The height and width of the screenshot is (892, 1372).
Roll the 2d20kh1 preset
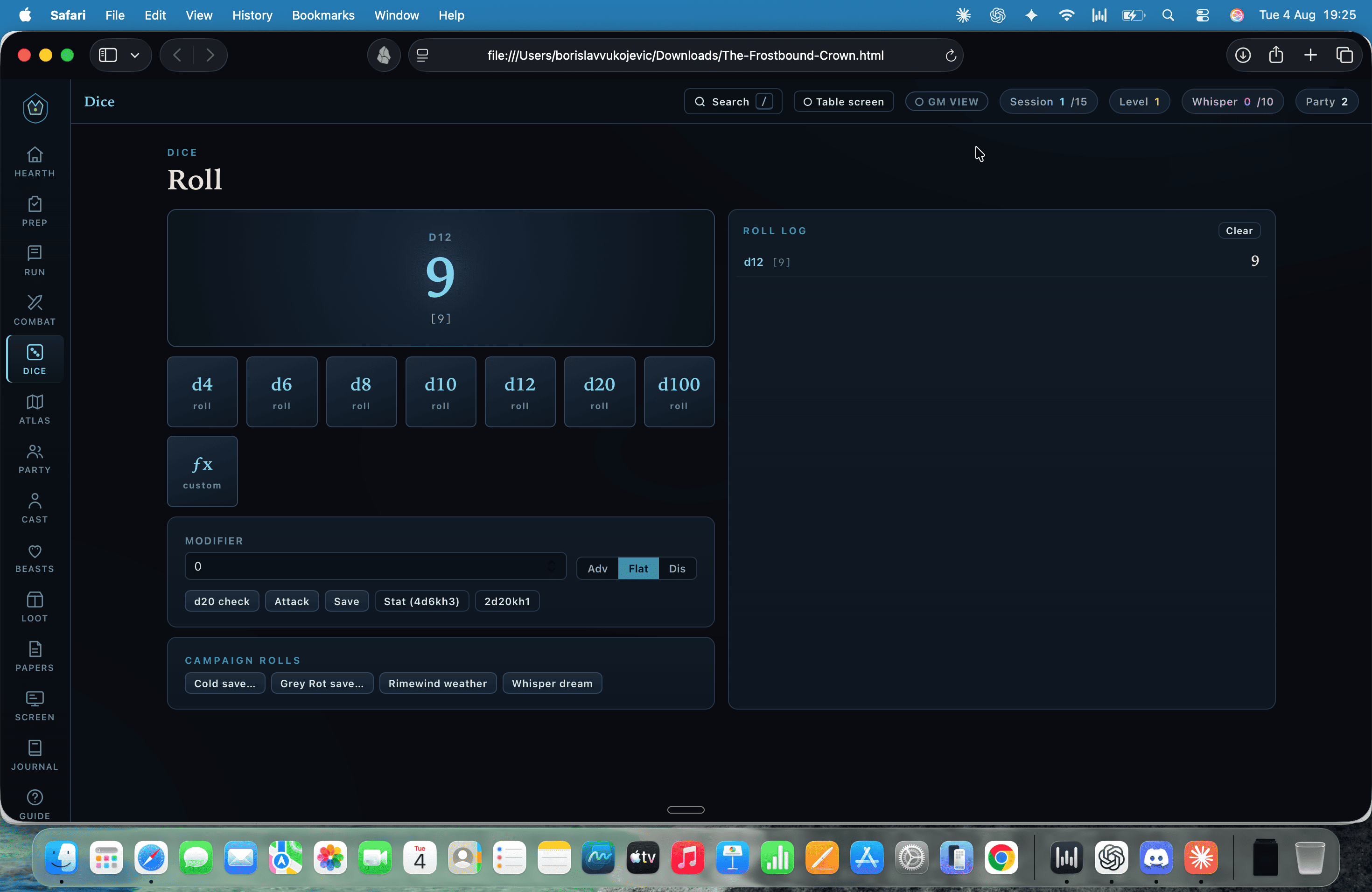tap(507, 601)
